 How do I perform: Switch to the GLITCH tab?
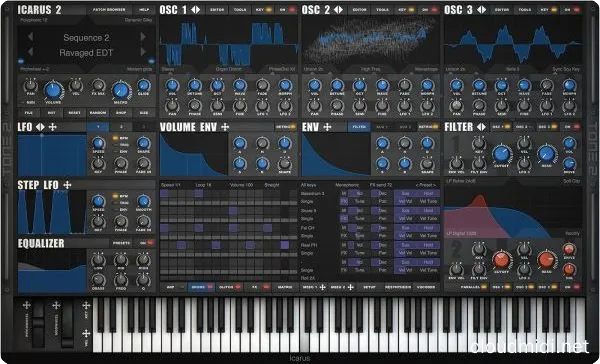pyautogui.click(x=230, y=287)
